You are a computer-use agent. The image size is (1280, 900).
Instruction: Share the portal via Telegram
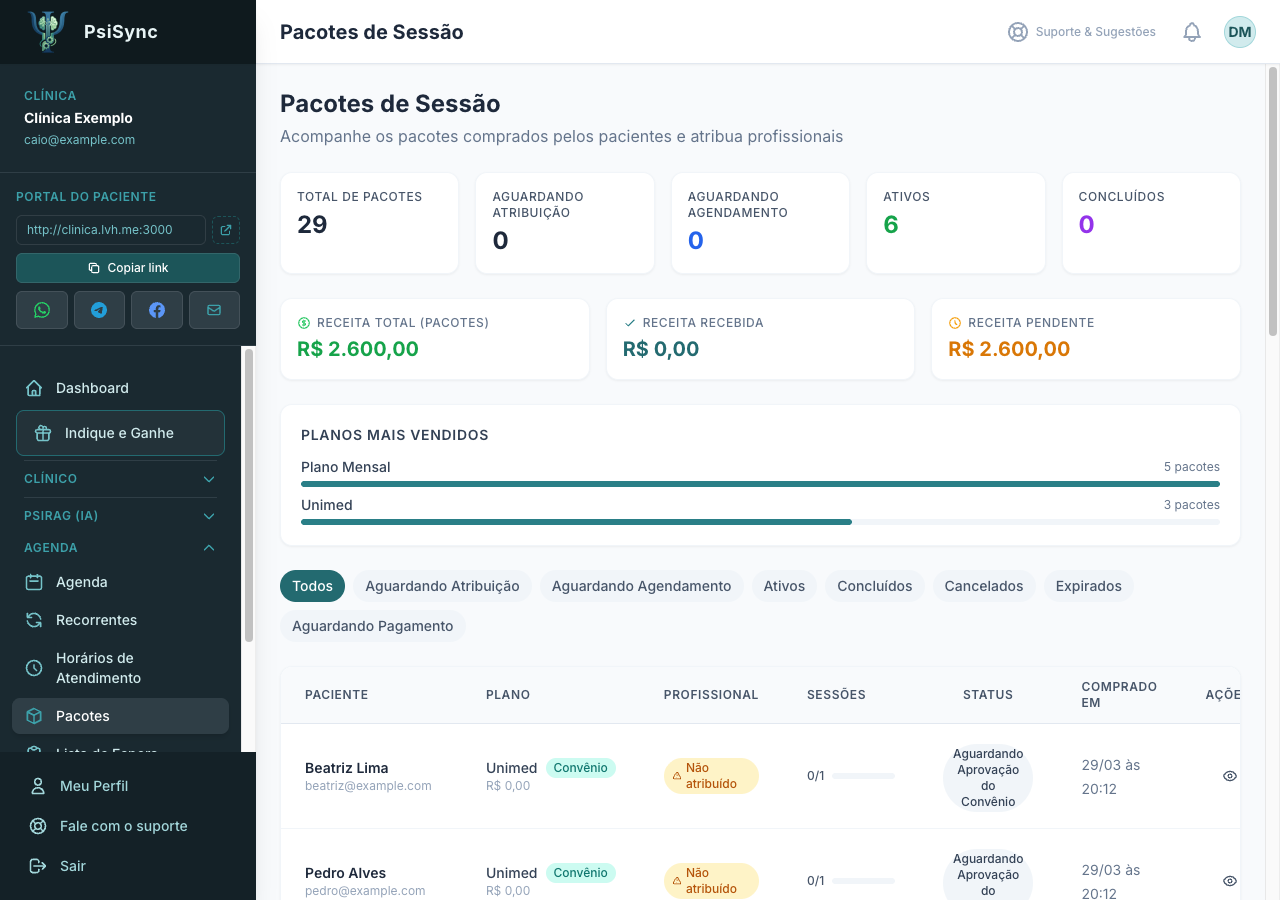click(x=99, y=310)
